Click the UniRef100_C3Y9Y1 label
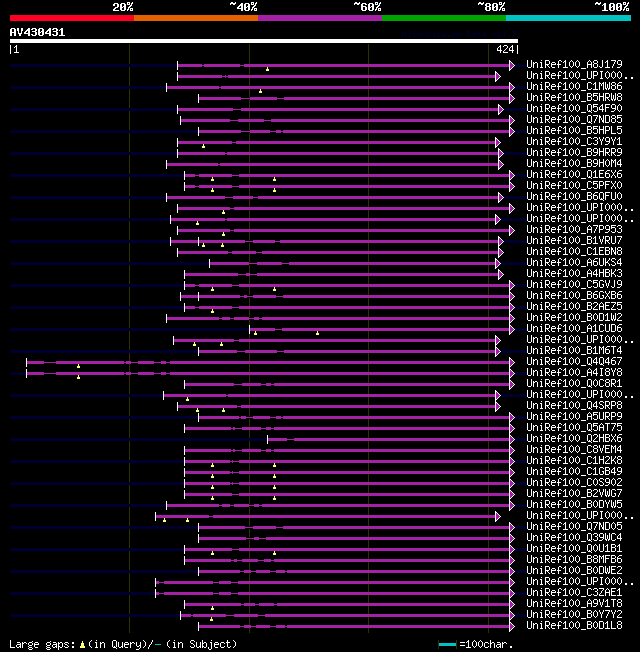The width and height of the screenshot is (640, 652). point(574,141)
